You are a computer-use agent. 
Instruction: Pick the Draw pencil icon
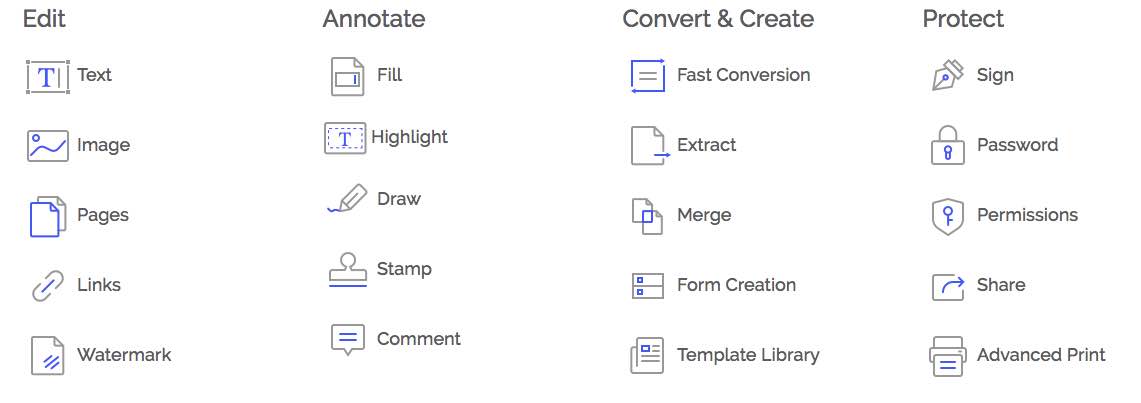(x=347, y=199)
